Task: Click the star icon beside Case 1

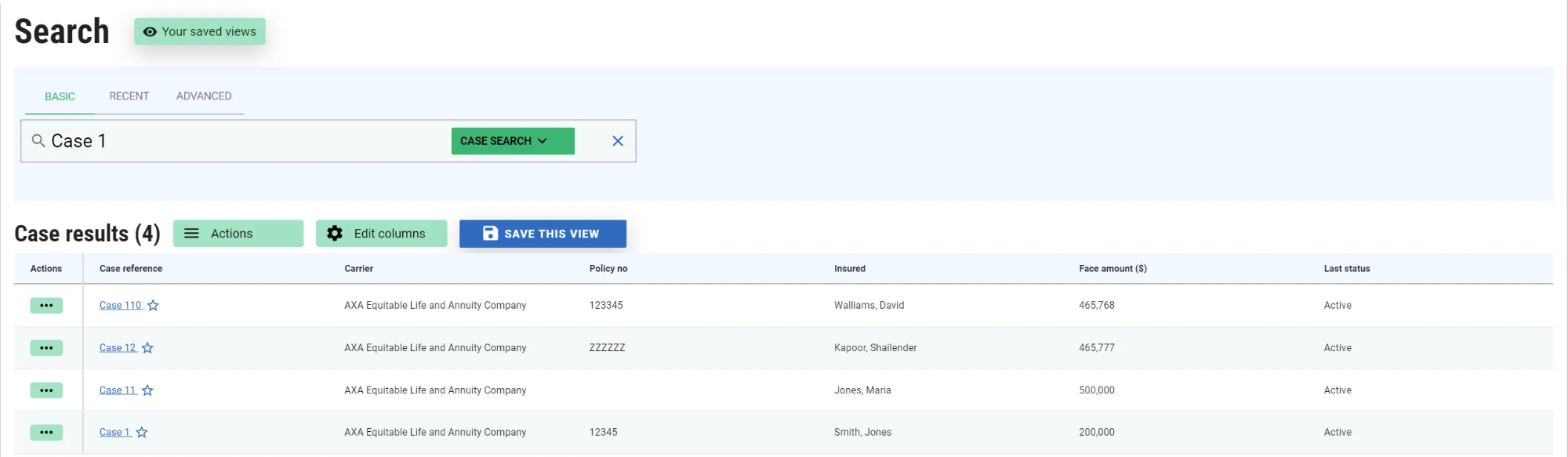Action: tap(142, 433)
